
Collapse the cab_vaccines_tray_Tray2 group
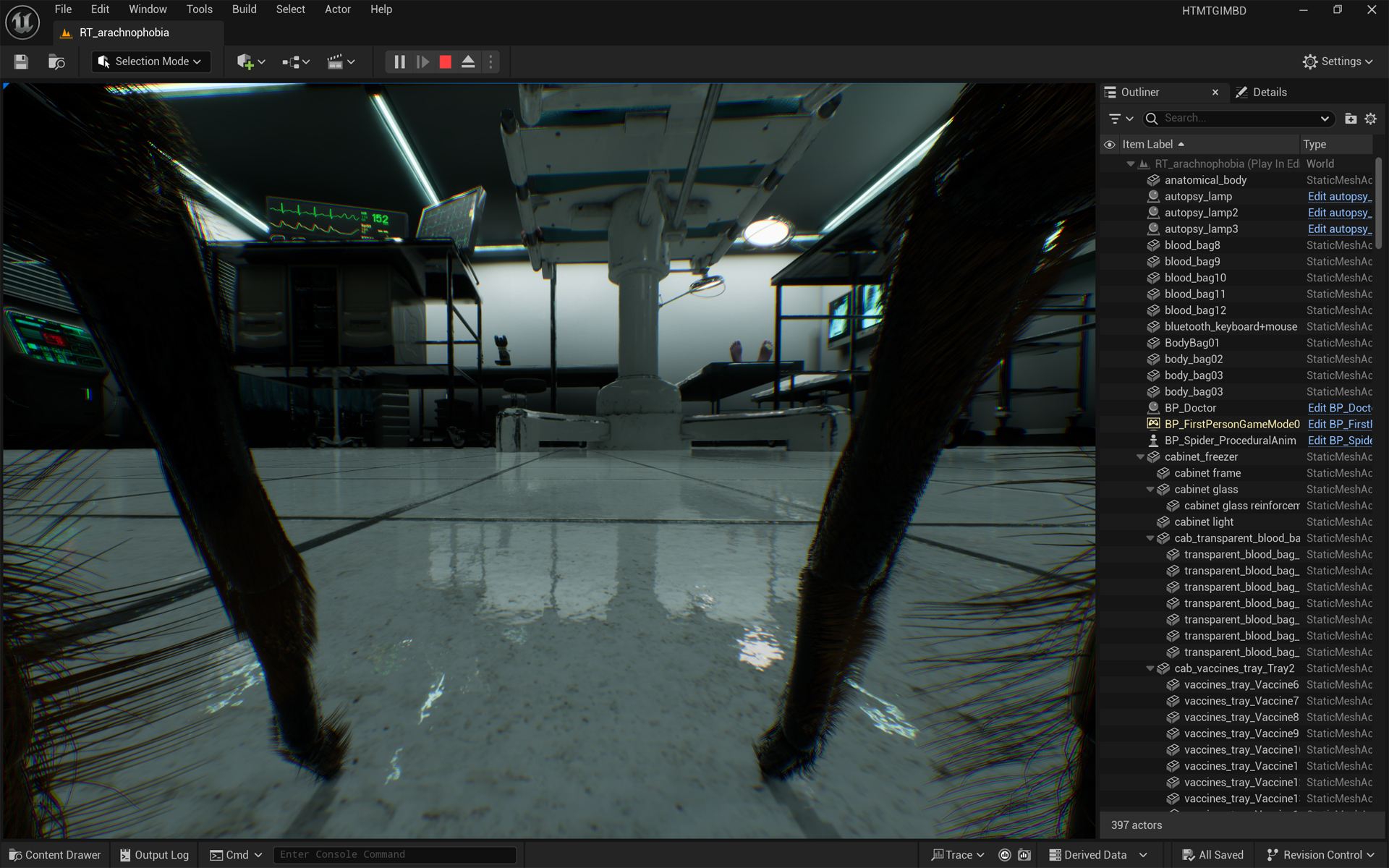[x=1150, y=669]
